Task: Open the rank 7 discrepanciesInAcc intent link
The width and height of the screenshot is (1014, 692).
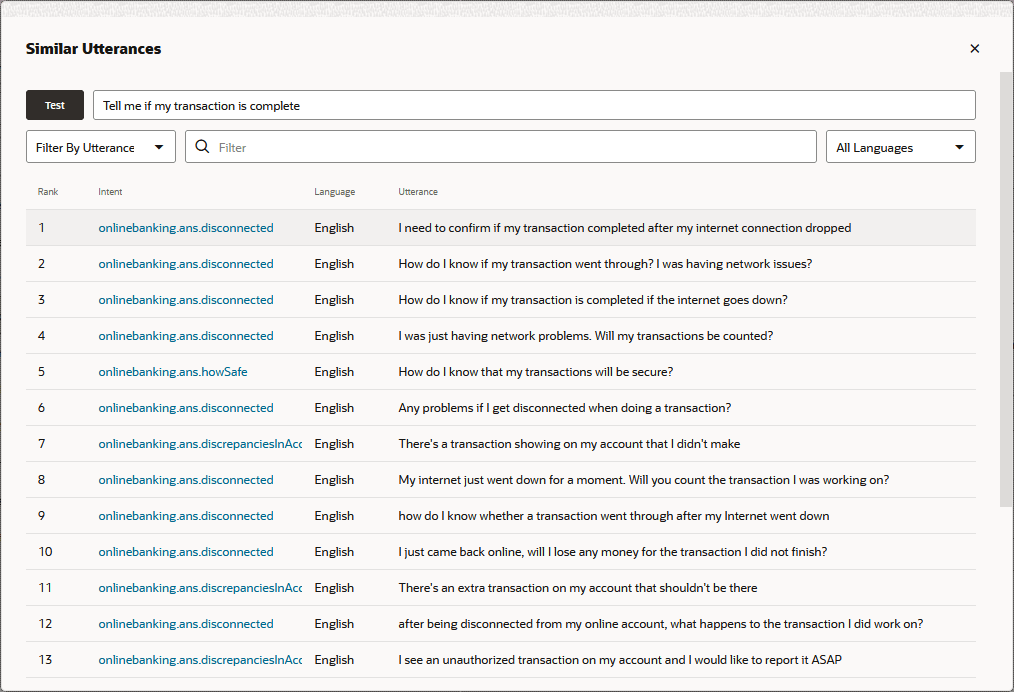Action: [x=199, y=444]
